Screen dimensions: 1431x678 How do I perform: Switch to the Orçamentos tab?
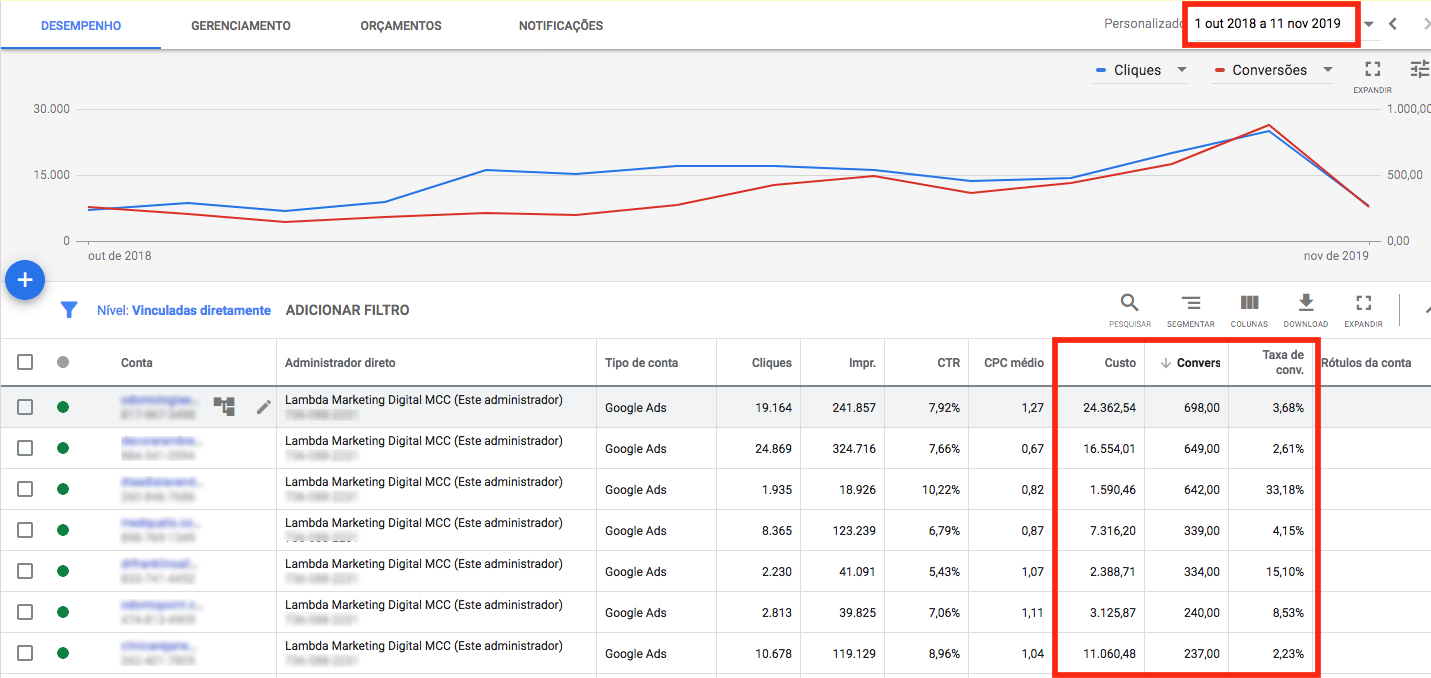click(x=400, y=26)
